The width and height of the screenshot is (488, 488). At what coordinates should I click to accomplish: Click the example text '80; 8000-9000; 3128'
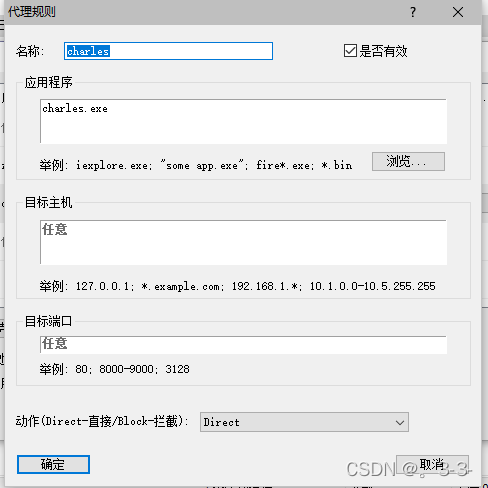tap(132, 369)
